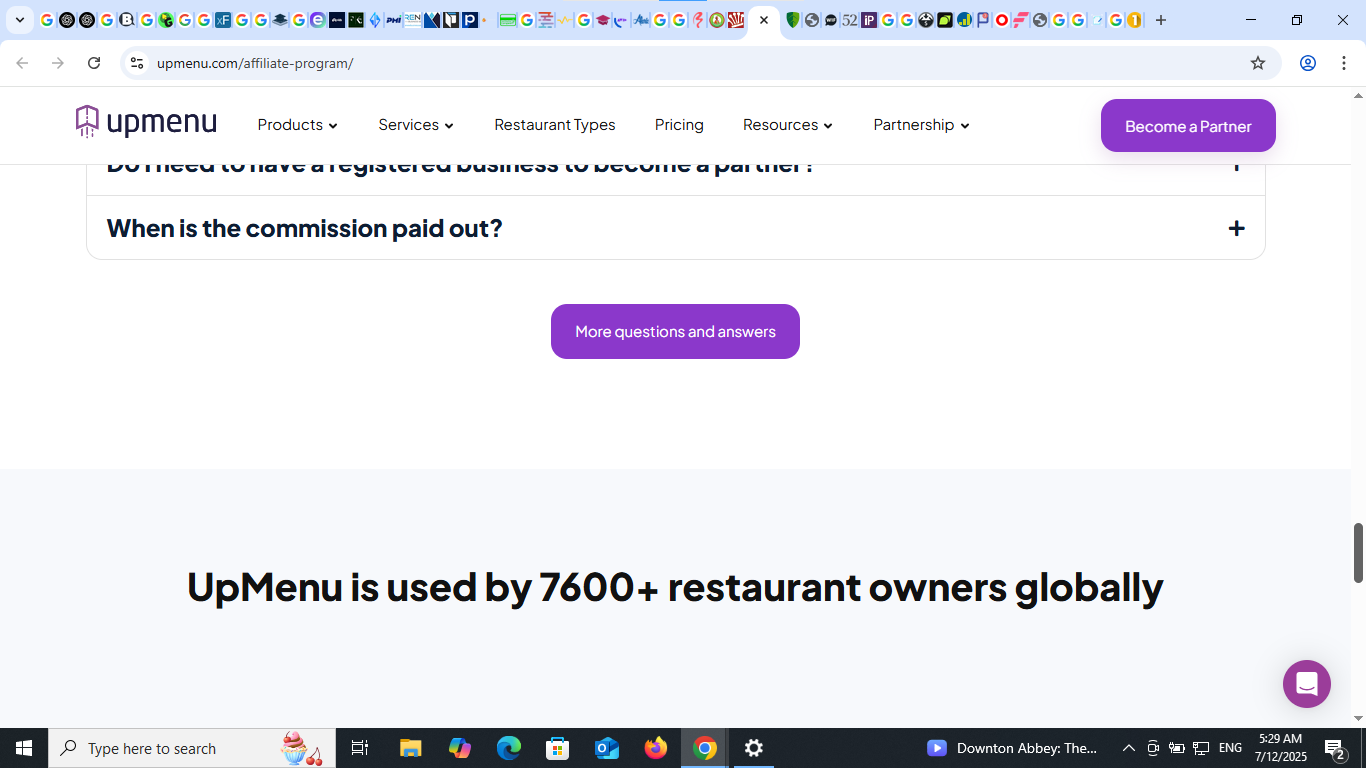Open the chat widget bubble

pos(1306,684)
